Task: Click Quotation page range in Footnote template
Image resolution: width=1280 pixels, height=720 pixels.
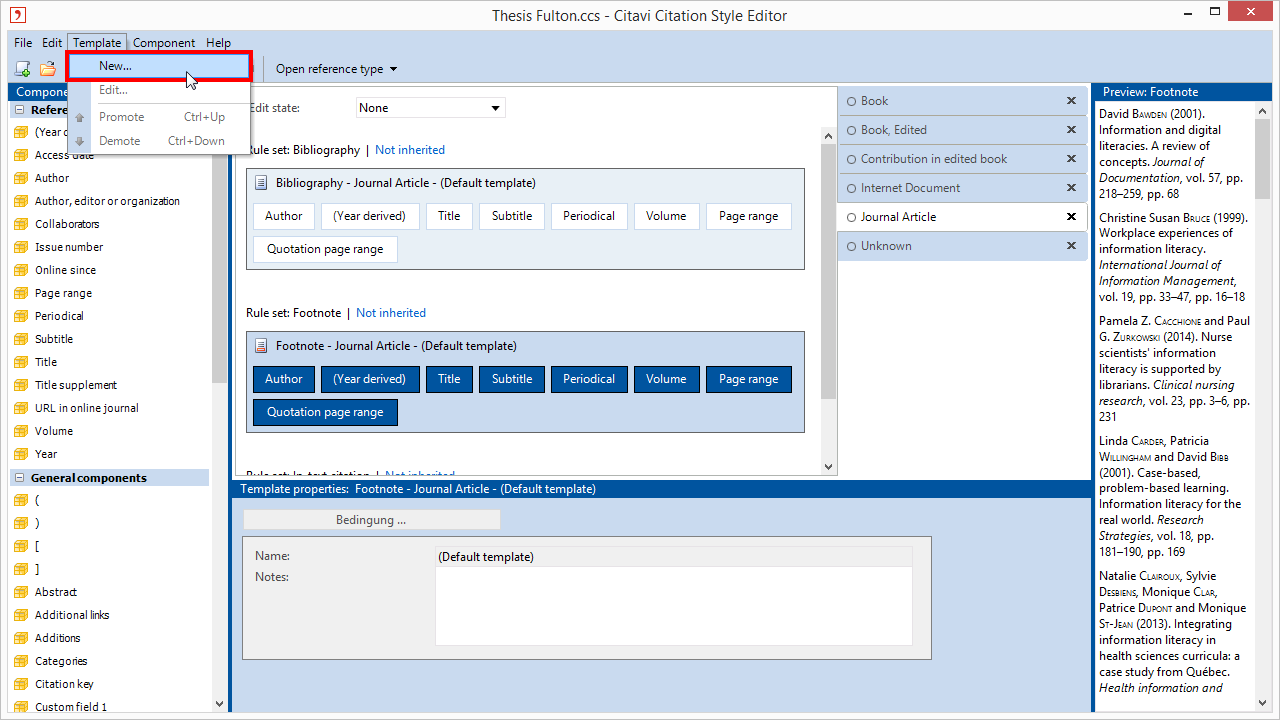Action: coord(325,412)
